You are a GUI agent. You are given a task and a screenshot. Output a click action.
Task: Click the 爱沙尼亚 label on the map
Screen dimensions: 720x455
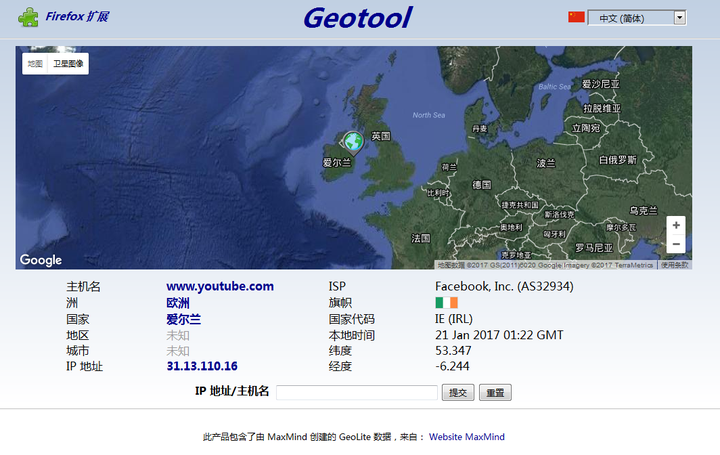[x=601, y=84]
